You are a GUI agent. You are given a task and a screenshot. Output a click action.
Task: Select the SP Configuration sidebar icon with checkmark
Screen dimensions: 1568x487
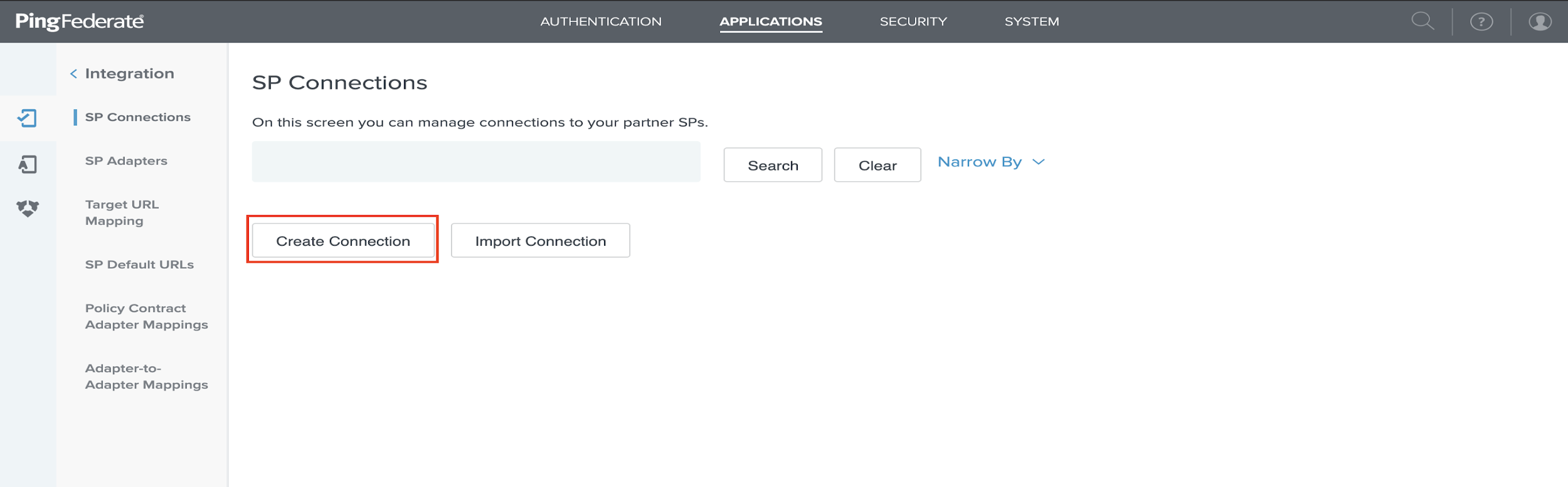point(28,118)
